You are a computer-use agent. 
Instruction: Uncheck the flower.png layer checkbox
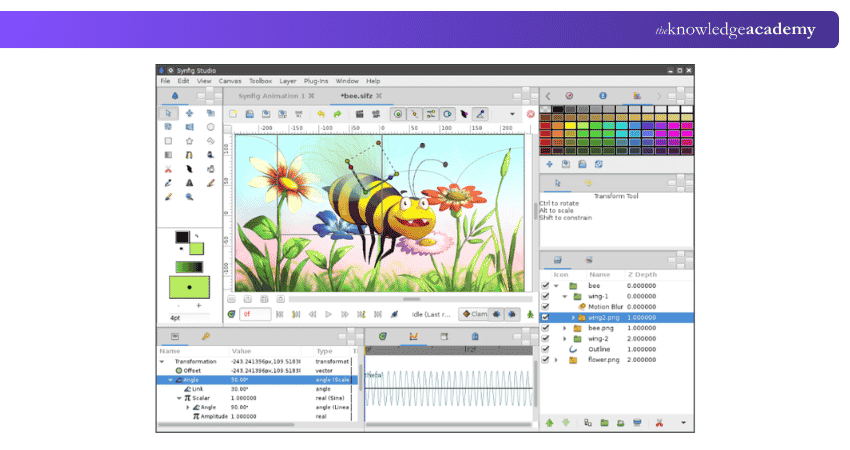click(x=545, y=360)
